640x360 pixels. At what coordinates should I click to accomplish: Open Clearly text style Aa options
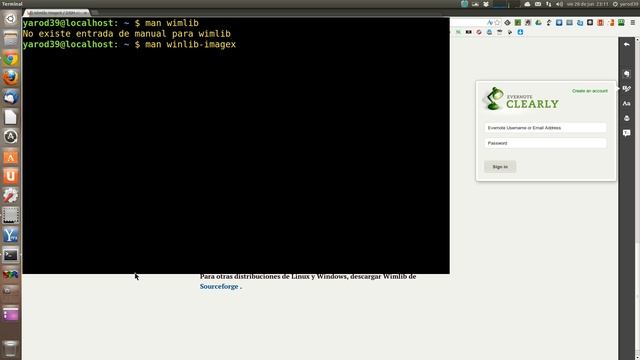[627, 104]
